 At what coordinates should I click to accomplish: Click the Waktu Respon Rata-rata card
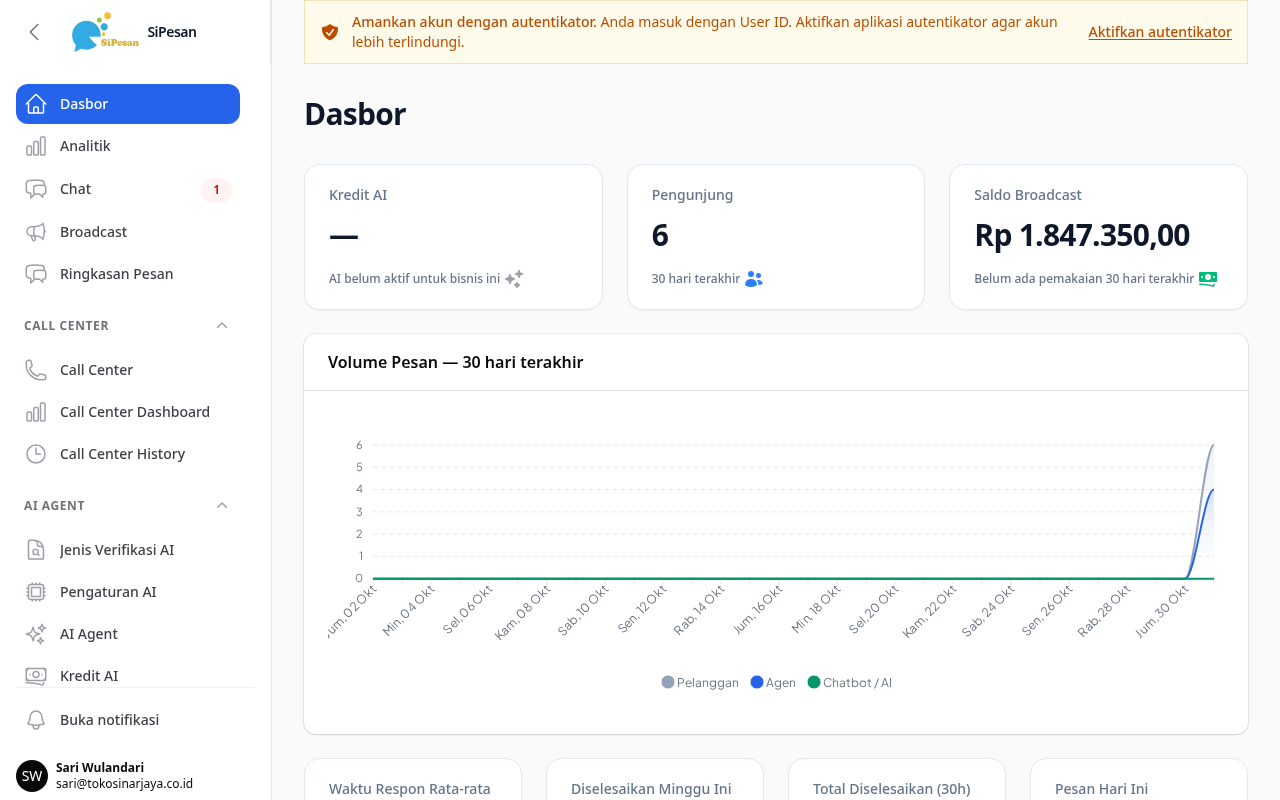click(x=413, y=779)
